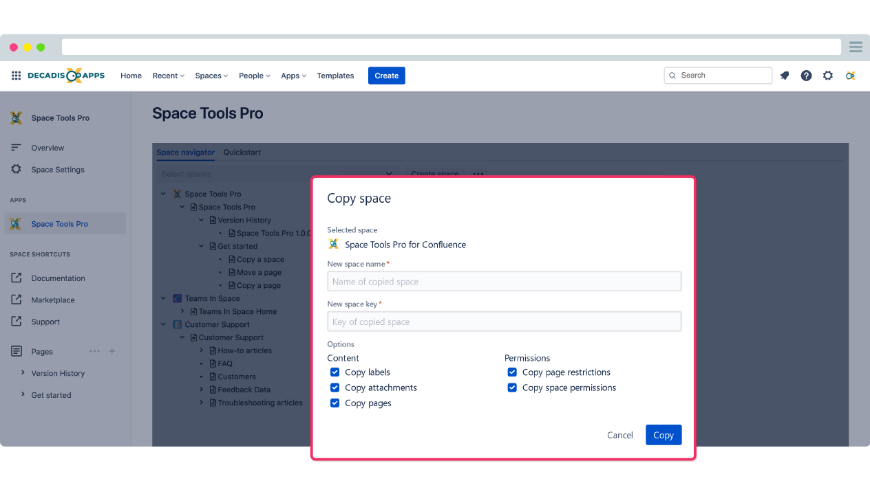Switch to the Space navigator tab
870x494 pixels.
tap(185, 152)
